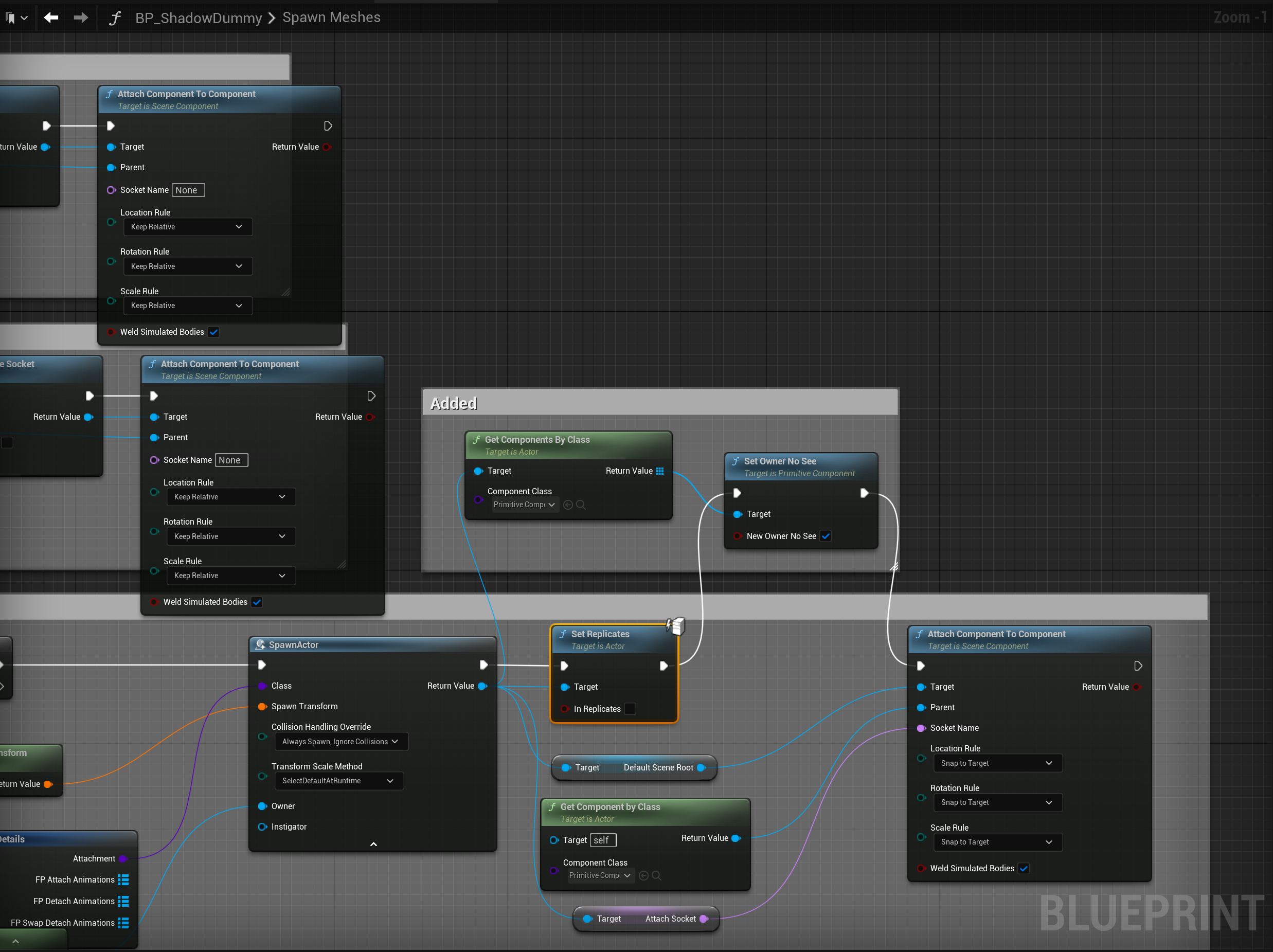The image size is (1273, 952).
Task: Click magnifier icon in Get Component by Class node
Action: [656, 875]
